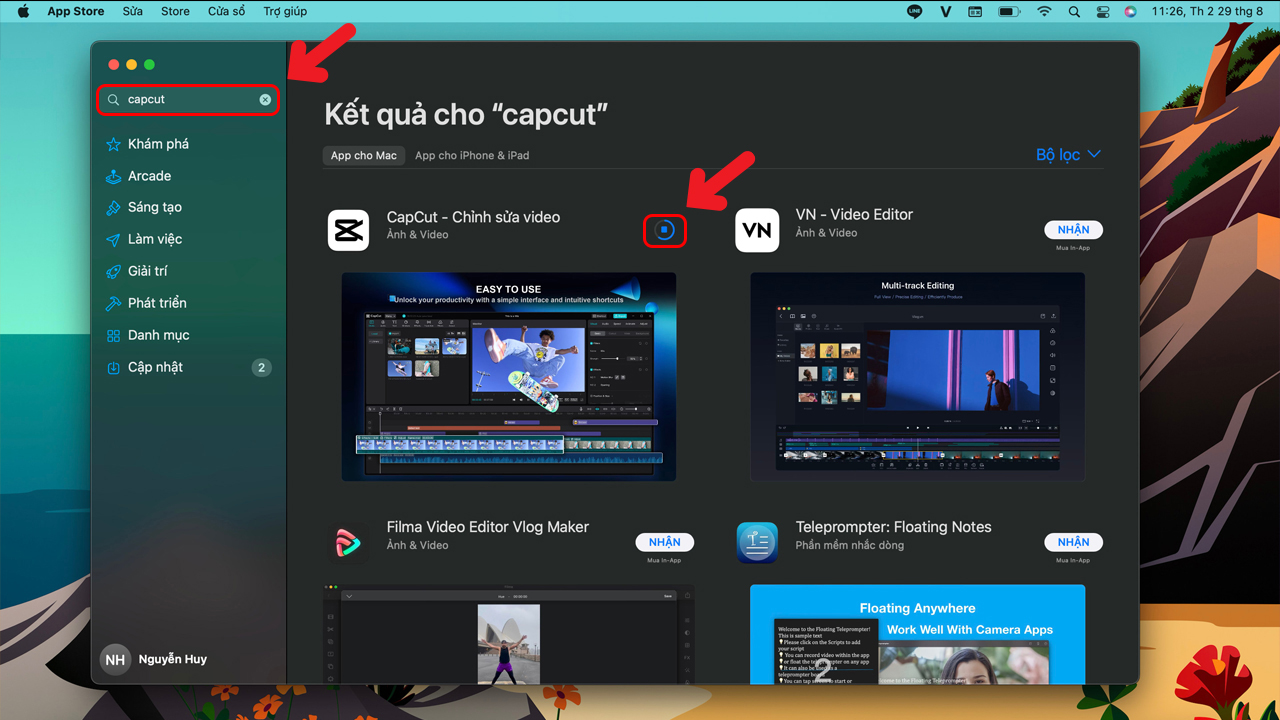This screenshot has width=1280, height=720.
Task: View the Teleprompter Floating Anywhere screenshot
Action: tap(917, 634)
